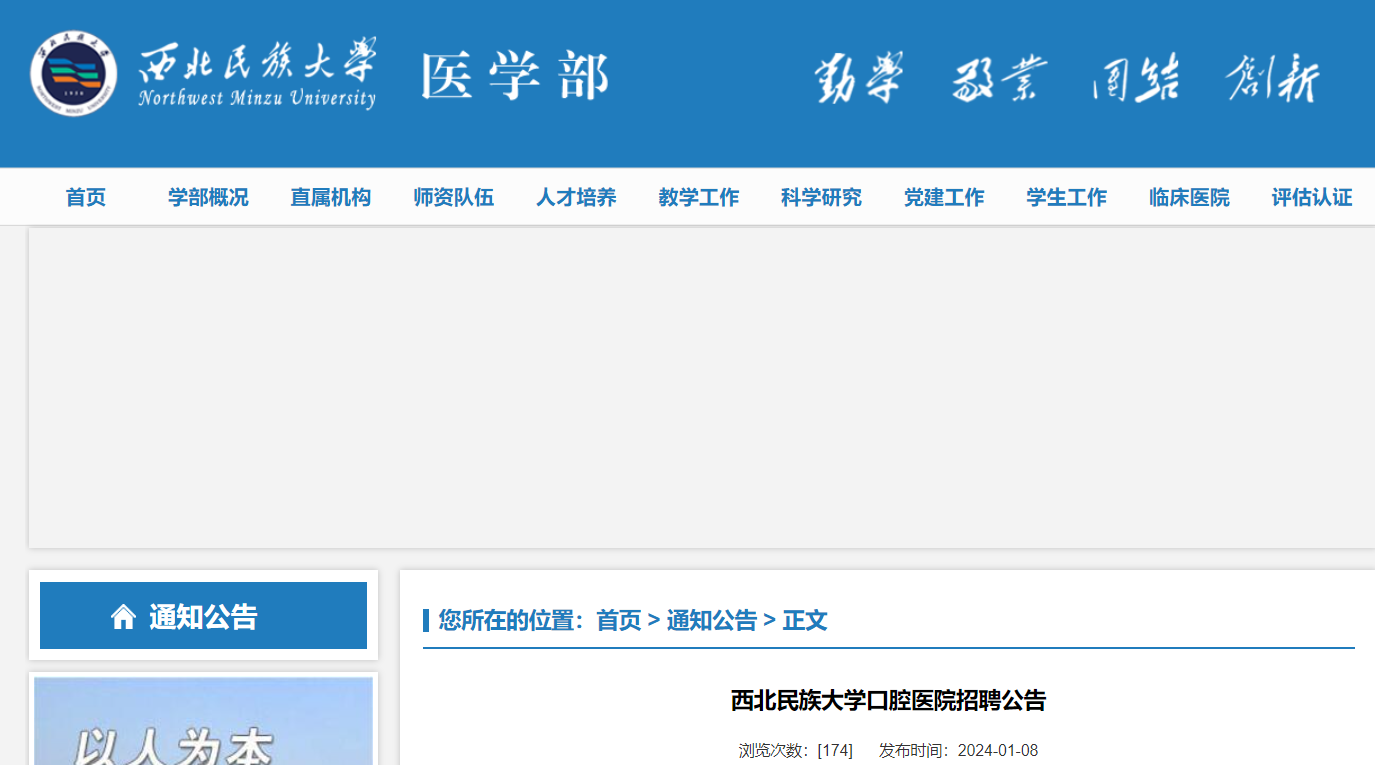
Task: Go to 党建工作 in the navigation bar
Action: (944, 197)
